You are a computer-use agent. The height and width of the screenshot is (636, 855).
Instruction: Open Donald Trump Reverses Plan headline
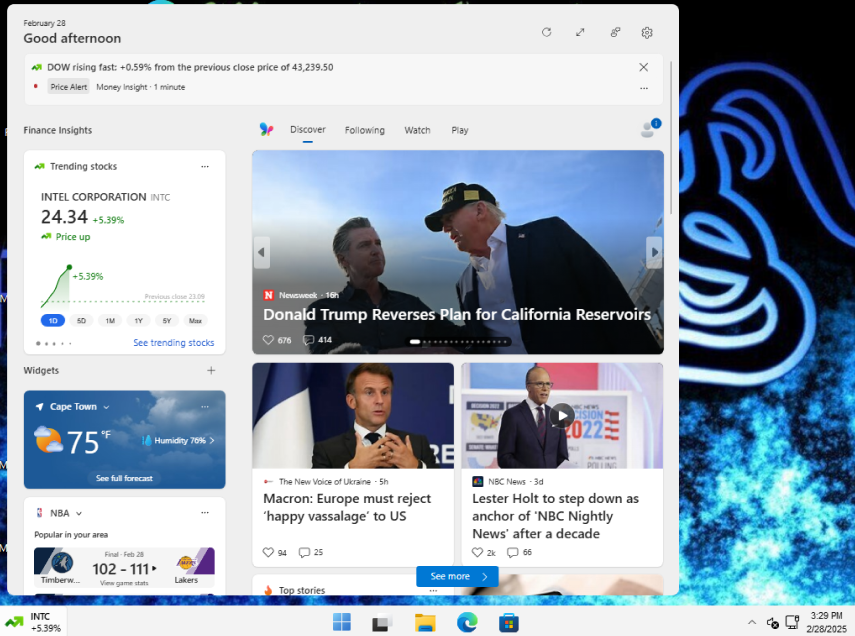tap(456, 315)
